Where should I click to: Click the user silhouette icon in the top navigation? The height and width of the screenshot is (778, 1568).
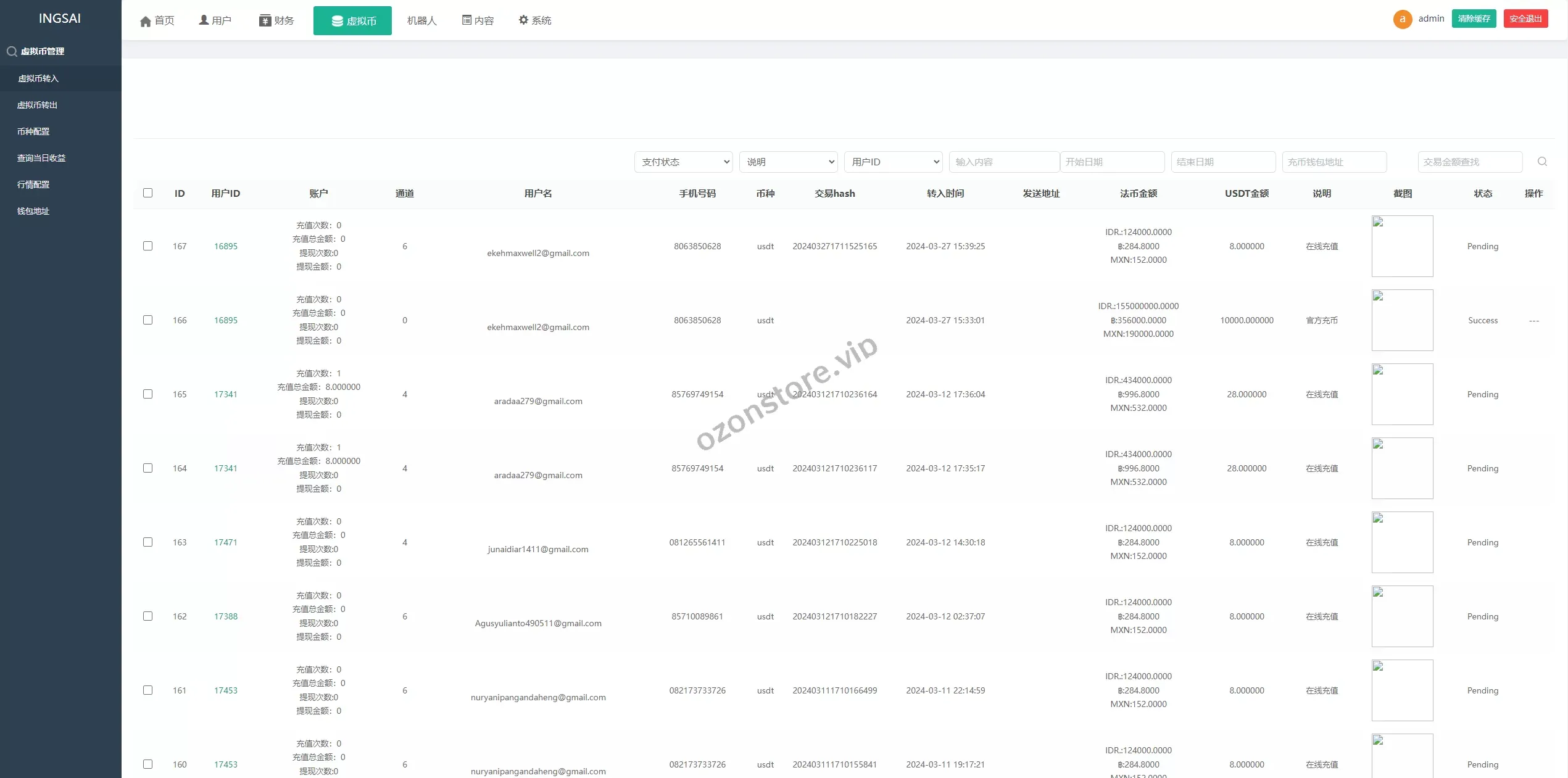(x=204, y=20)
